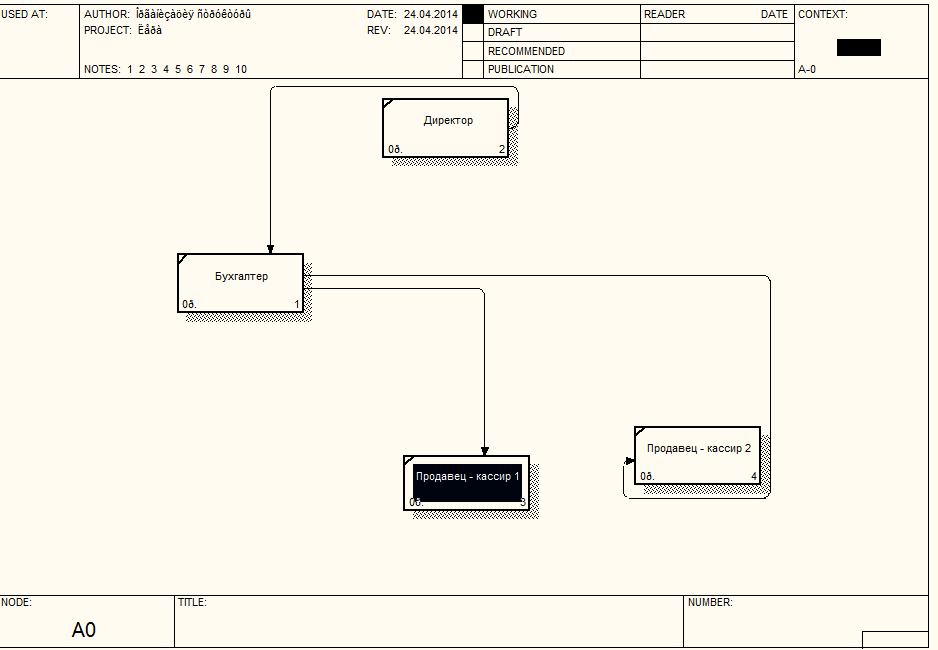Click the DRAFT status label
The width and height of the screenshot is (938, 650).
point(505,32)
